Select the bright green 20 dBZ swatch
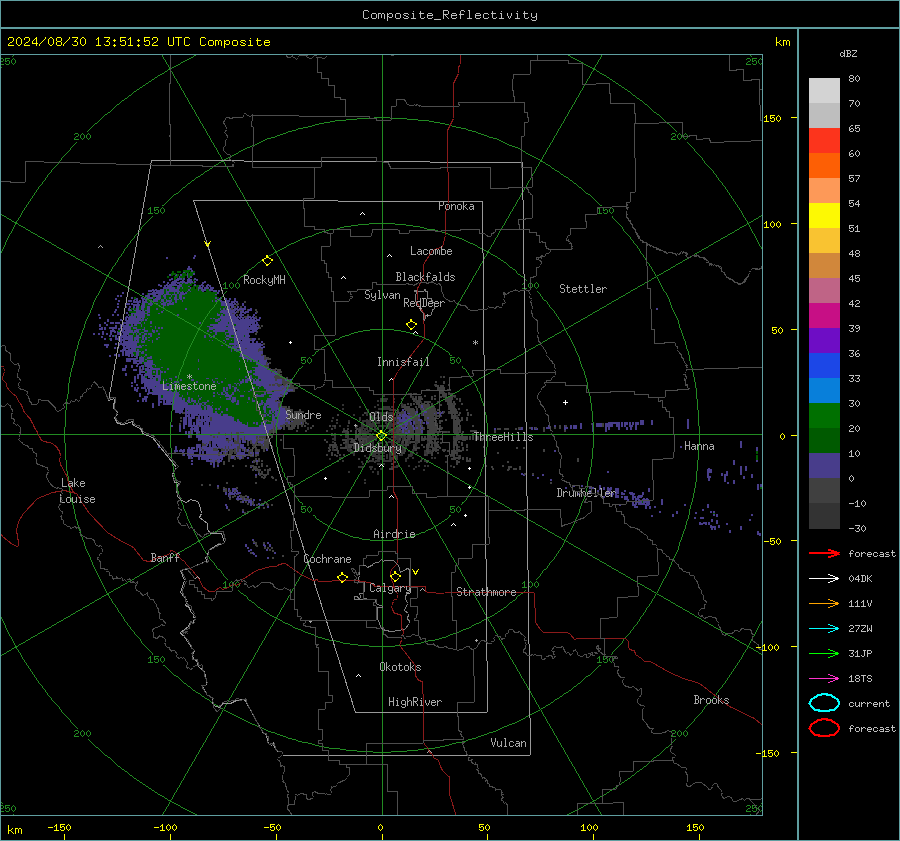 (824, 416)
